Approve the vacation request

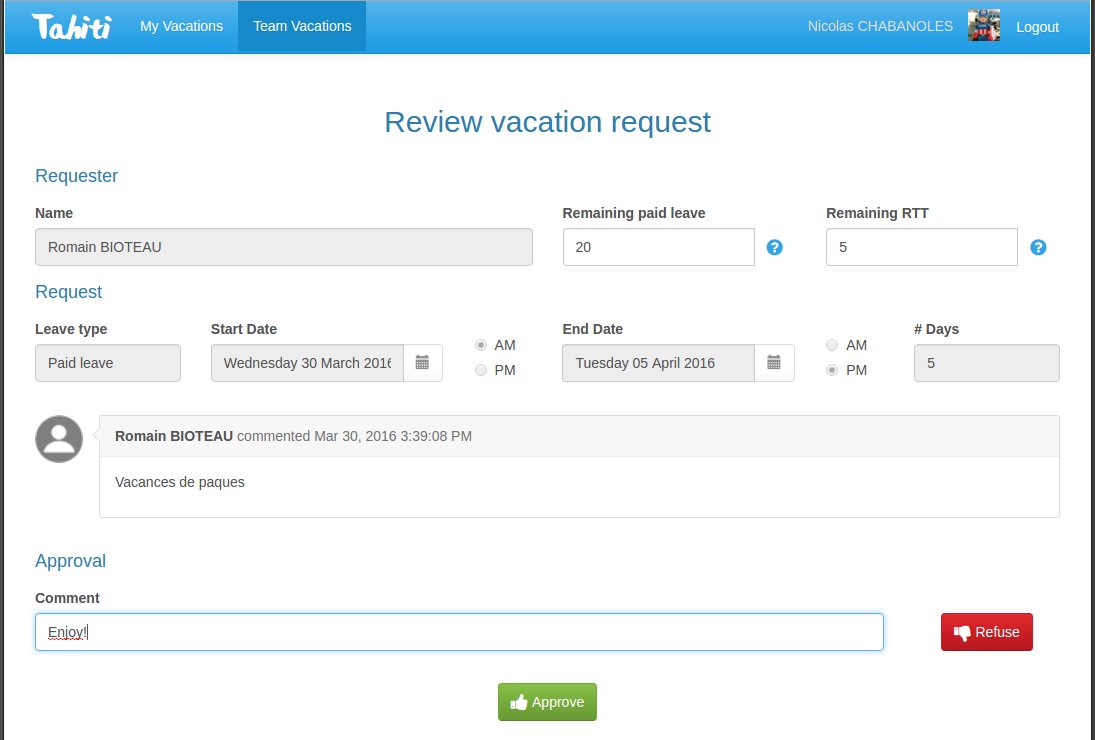[547, 702]
